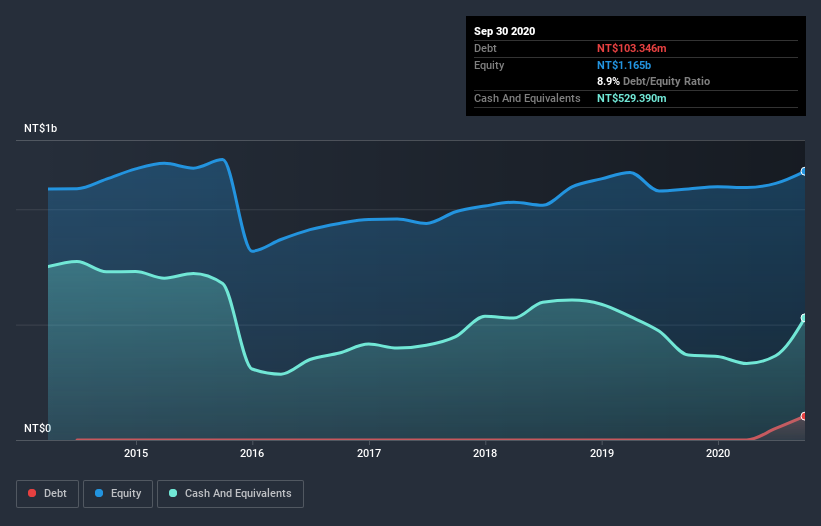Click the NT$0 y-axis label
This screenshot has width=821, height=526.
38,428
